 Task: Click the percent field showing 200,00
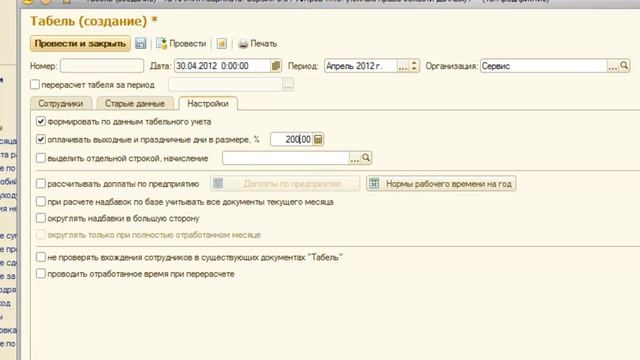click(x=292, y=139)
